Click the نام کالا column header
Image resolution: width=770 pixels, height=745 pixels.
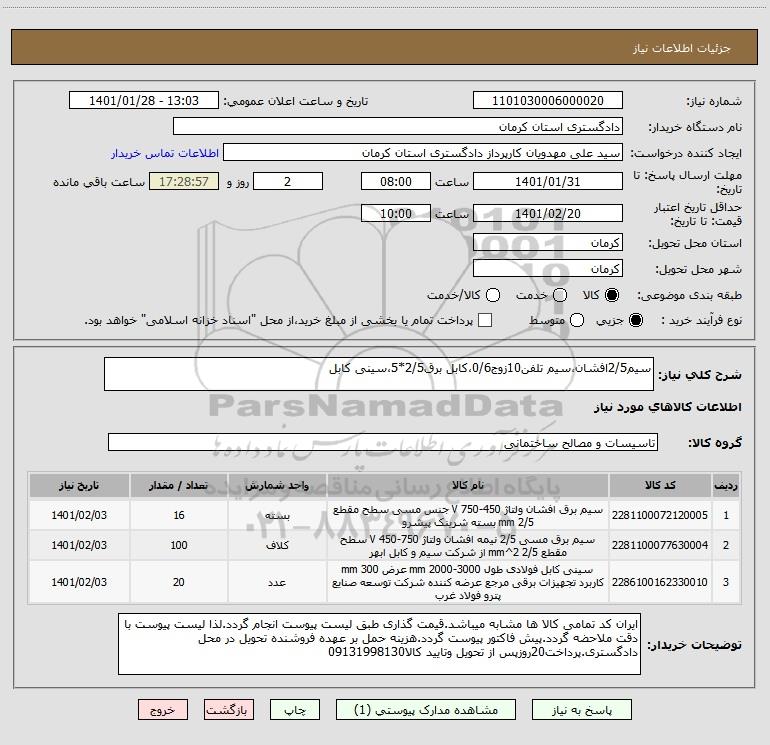(468, 486)
